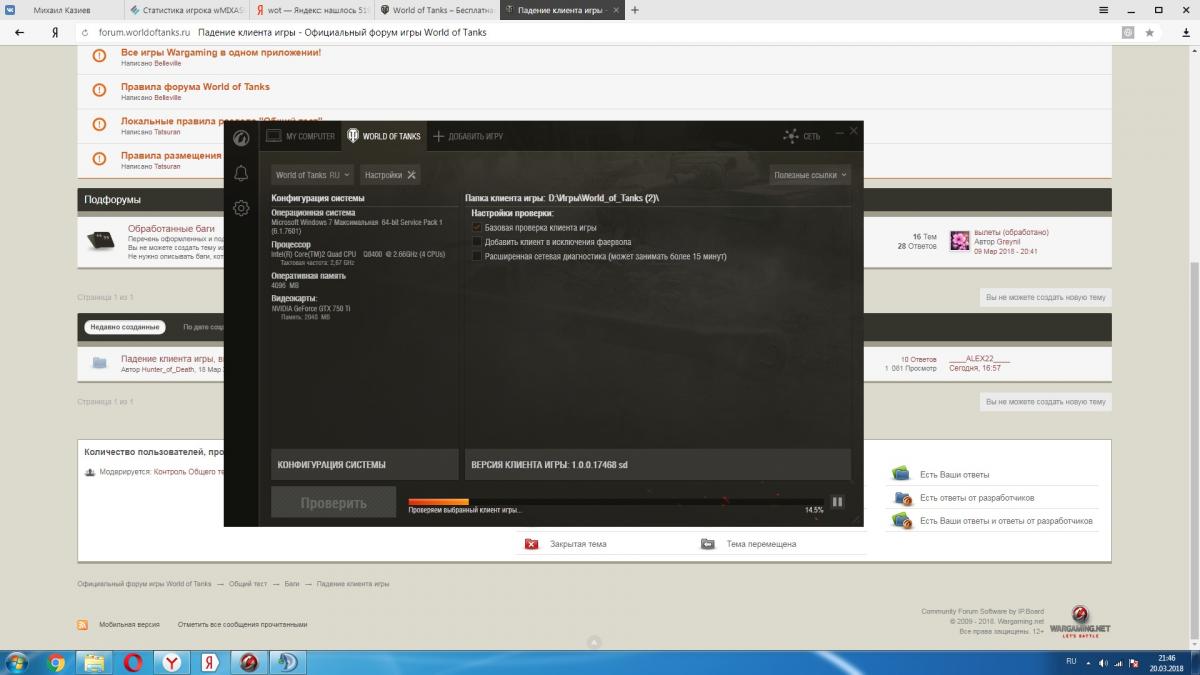Click Добавить игру tab
This screenshot has height=675, width=1200.
468,136
